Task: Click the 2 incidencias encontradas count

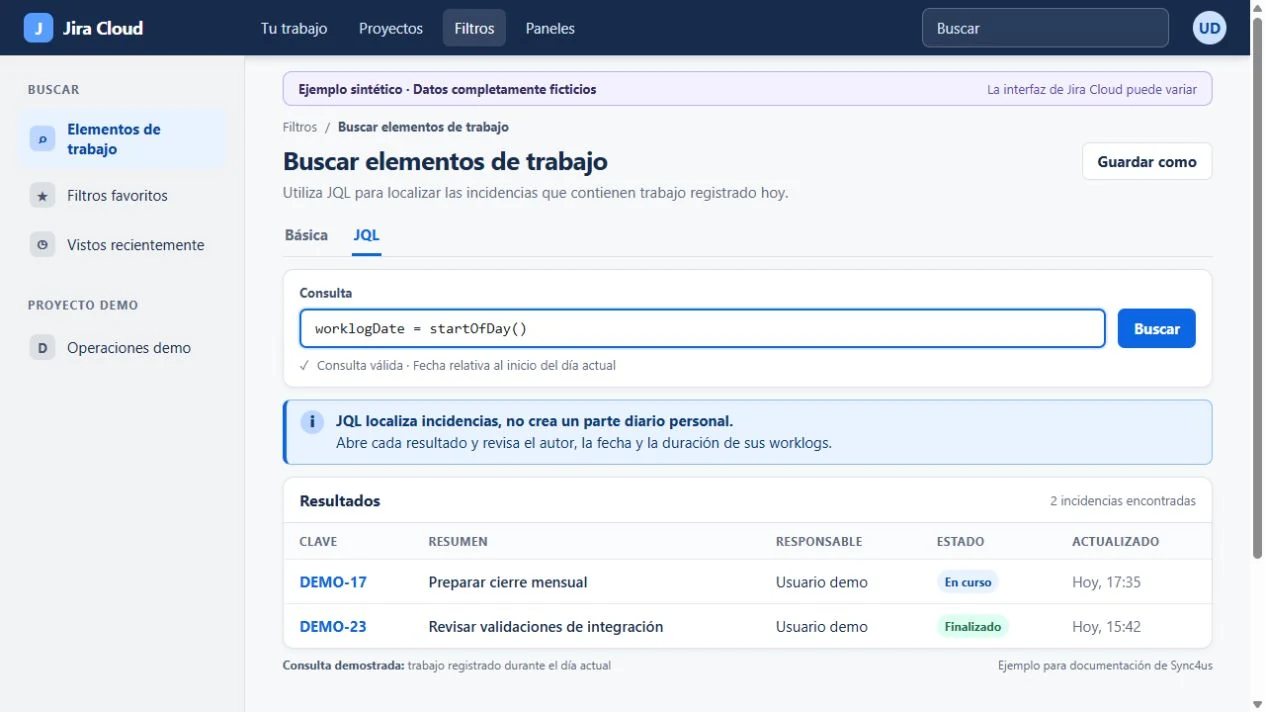Action: click(1122, 501)
